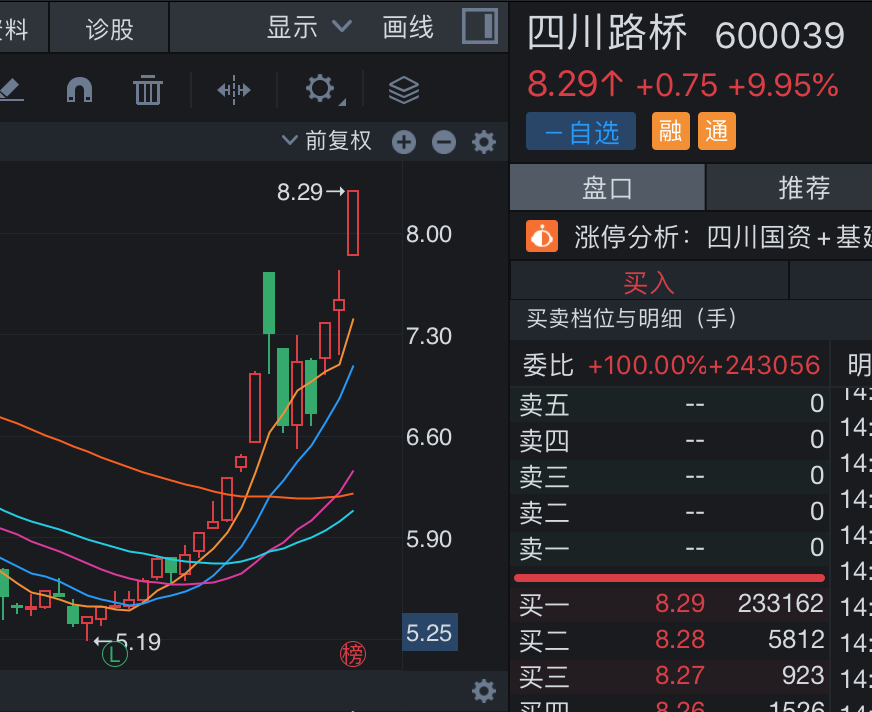
Task: Click the stock code 600039
Action: (780, 36)
